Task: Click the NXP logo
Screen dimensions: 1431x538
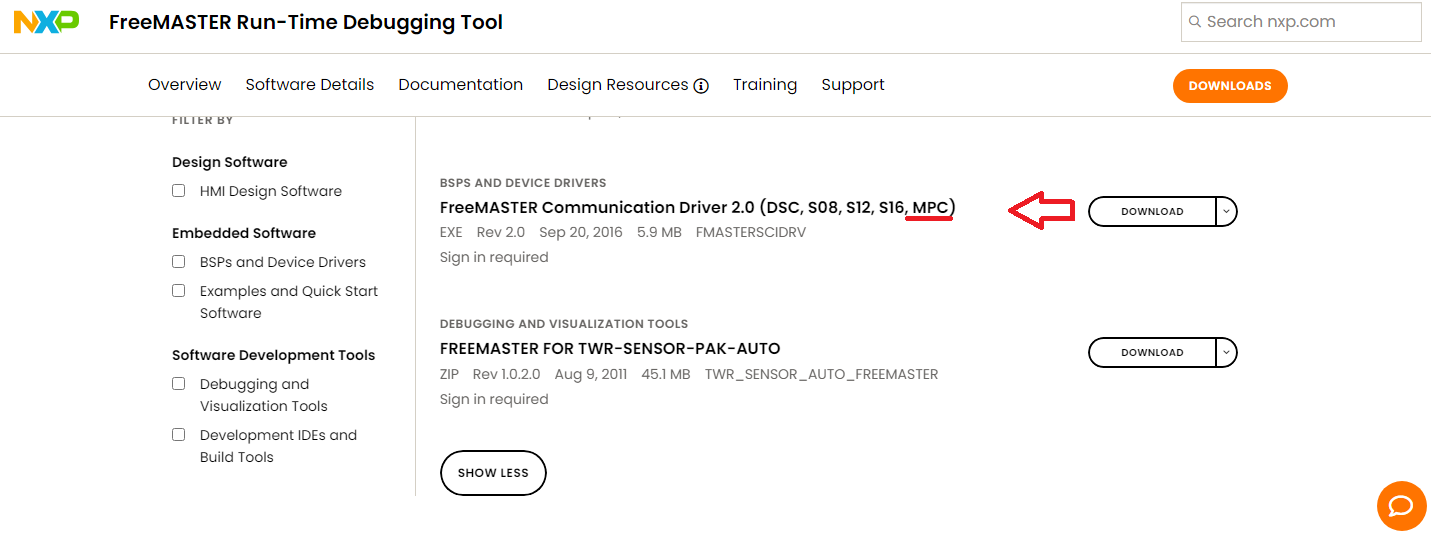Action: click(x=46, y=22)
